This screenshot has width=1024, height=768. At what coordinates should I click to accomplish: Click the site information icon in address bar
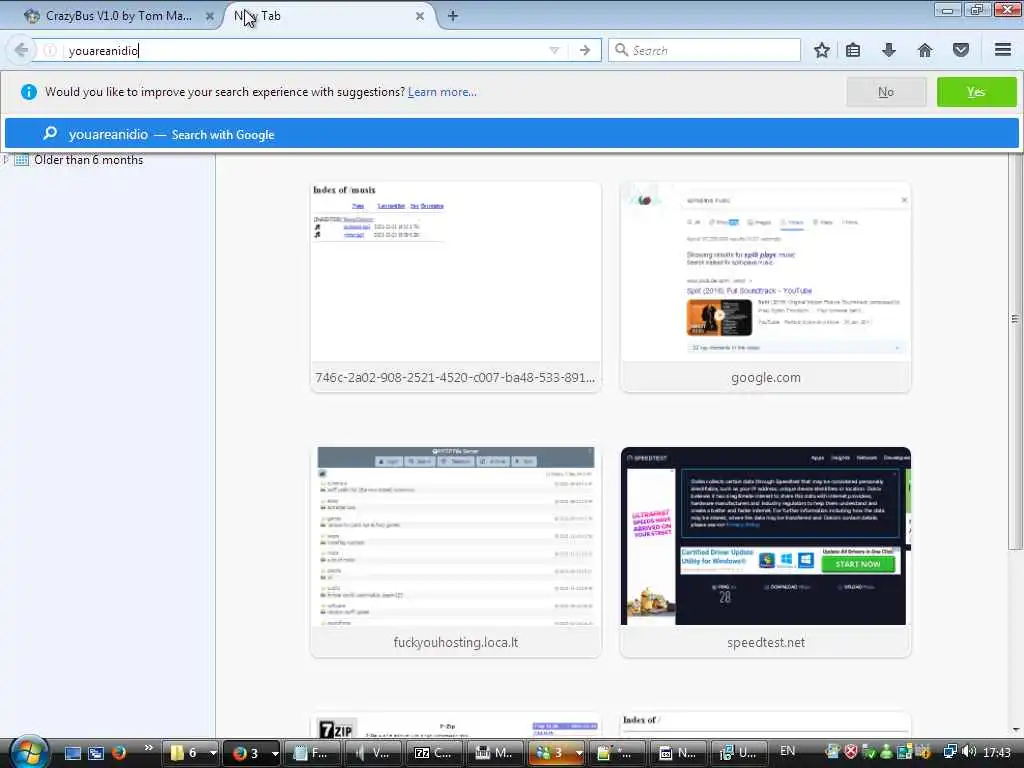tap(50, 50)
